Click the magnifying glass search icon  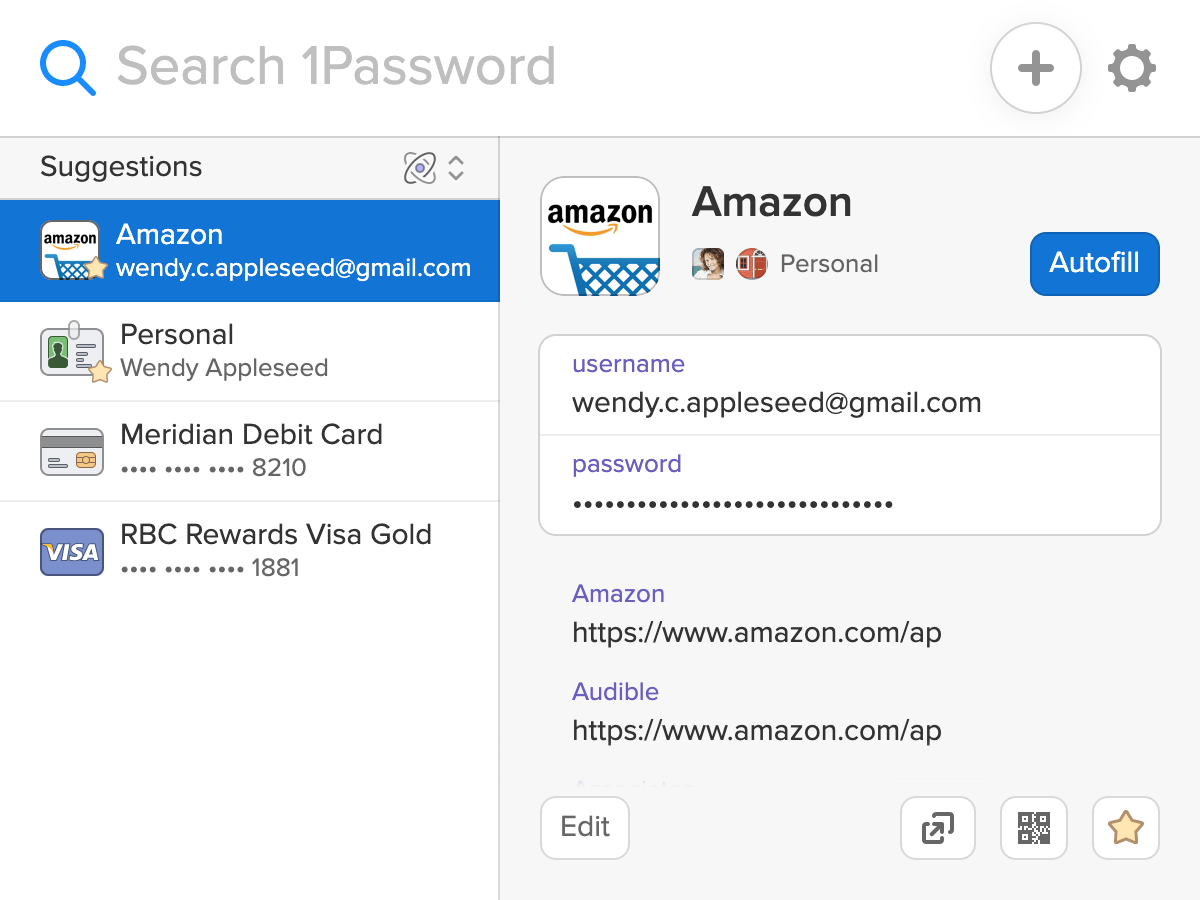tap(67, 67)
